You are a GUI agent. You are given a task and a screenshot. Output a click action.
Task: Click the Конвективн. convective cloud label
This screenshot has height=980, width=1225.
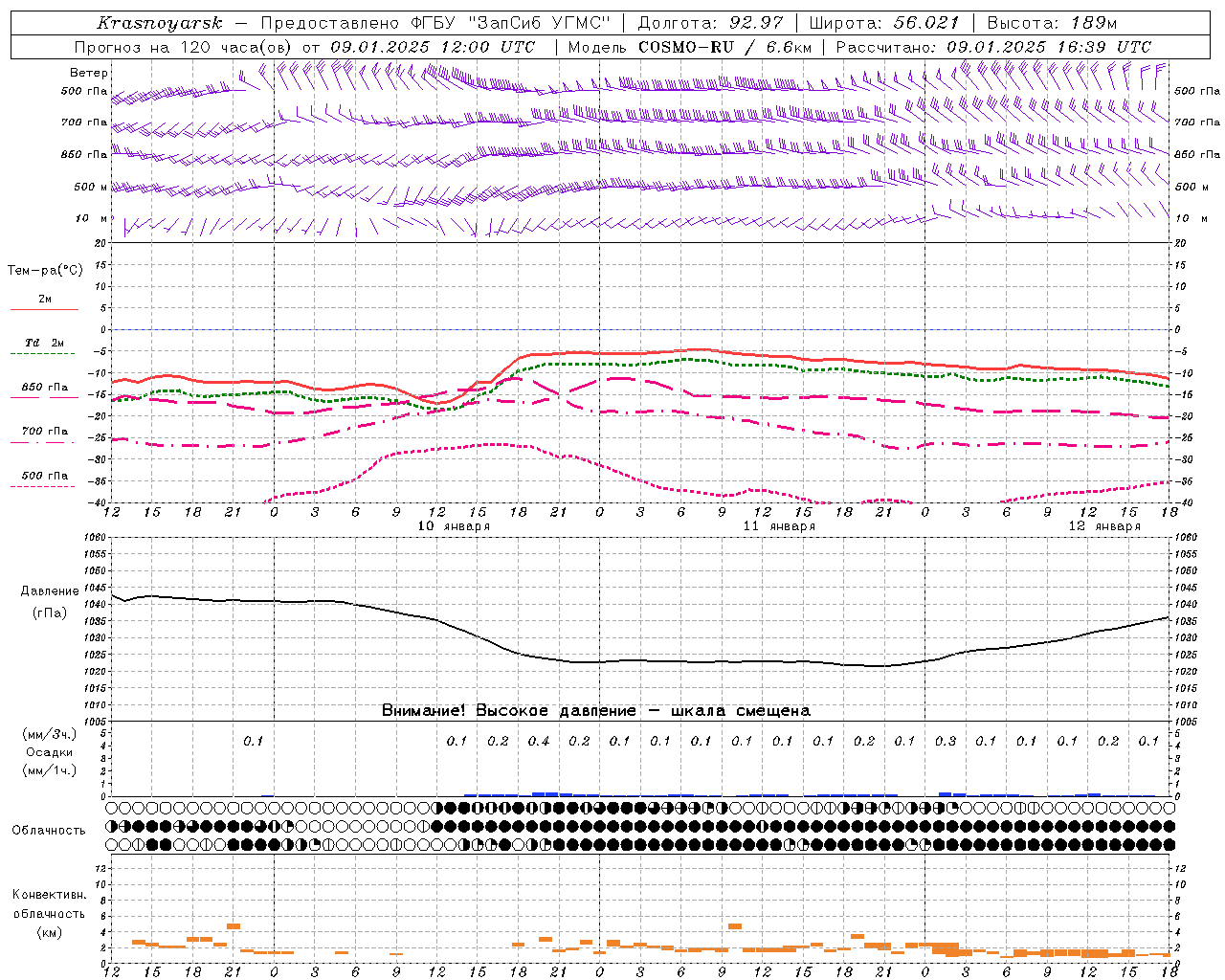coord(50,895)
